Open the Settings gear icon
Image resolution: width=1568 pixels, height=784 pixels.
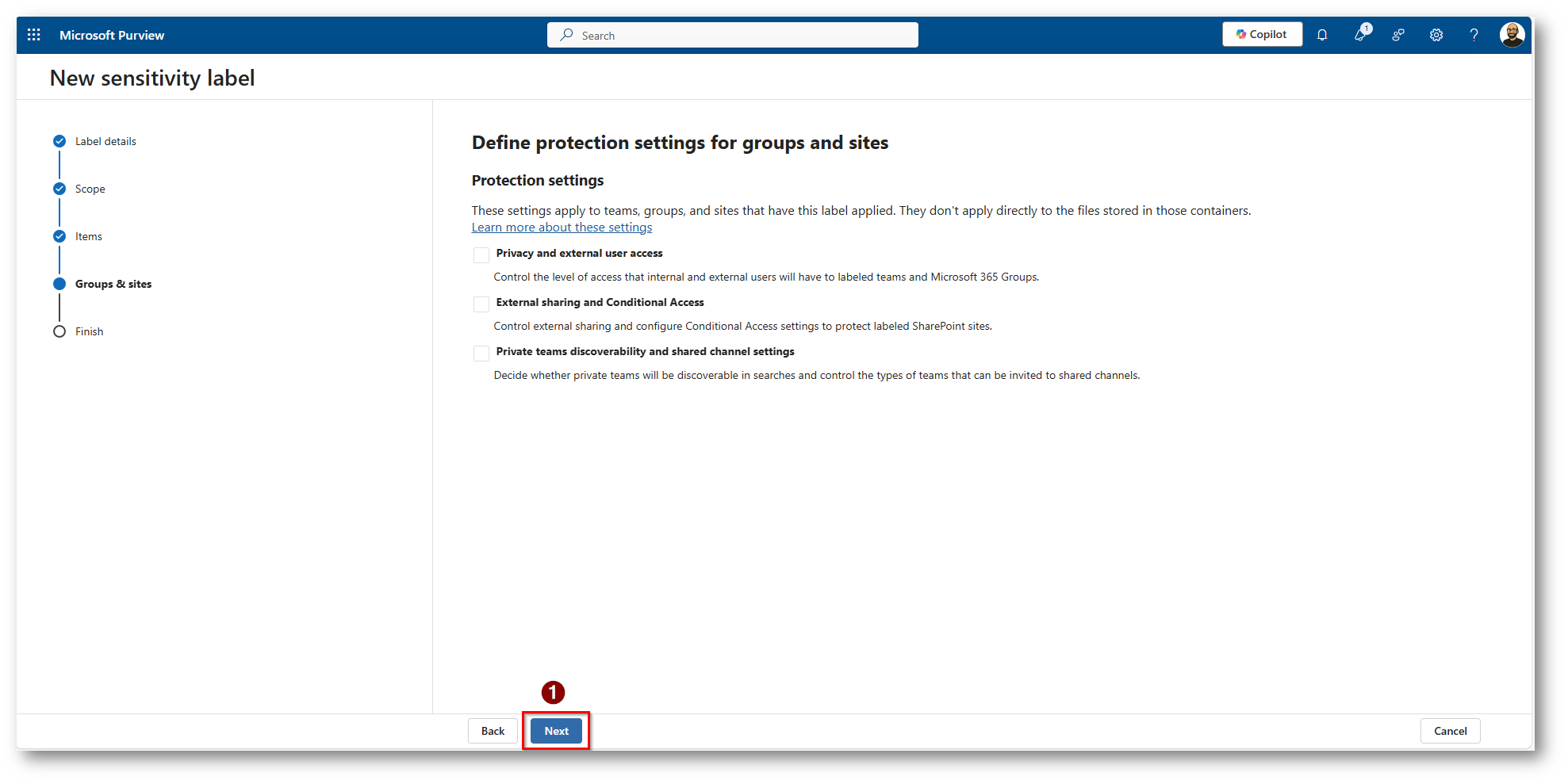coord(1436,35)
